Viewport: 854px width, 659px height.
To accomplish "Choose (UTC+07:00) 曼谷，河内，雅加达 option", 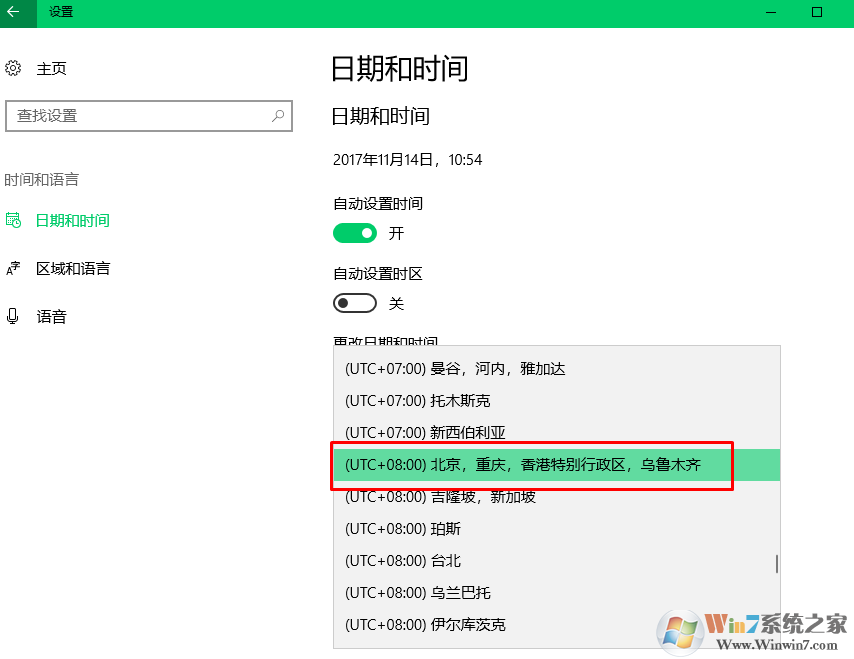I will pos(455,369).
